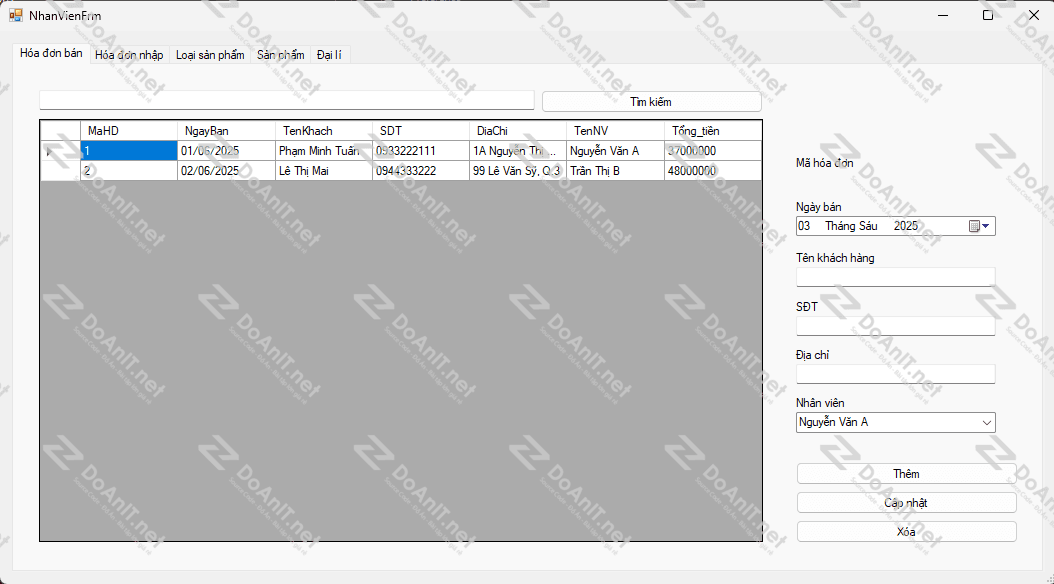Click total cell 37000000
The width and height of the screenshot is (1054, 584).
713,151
